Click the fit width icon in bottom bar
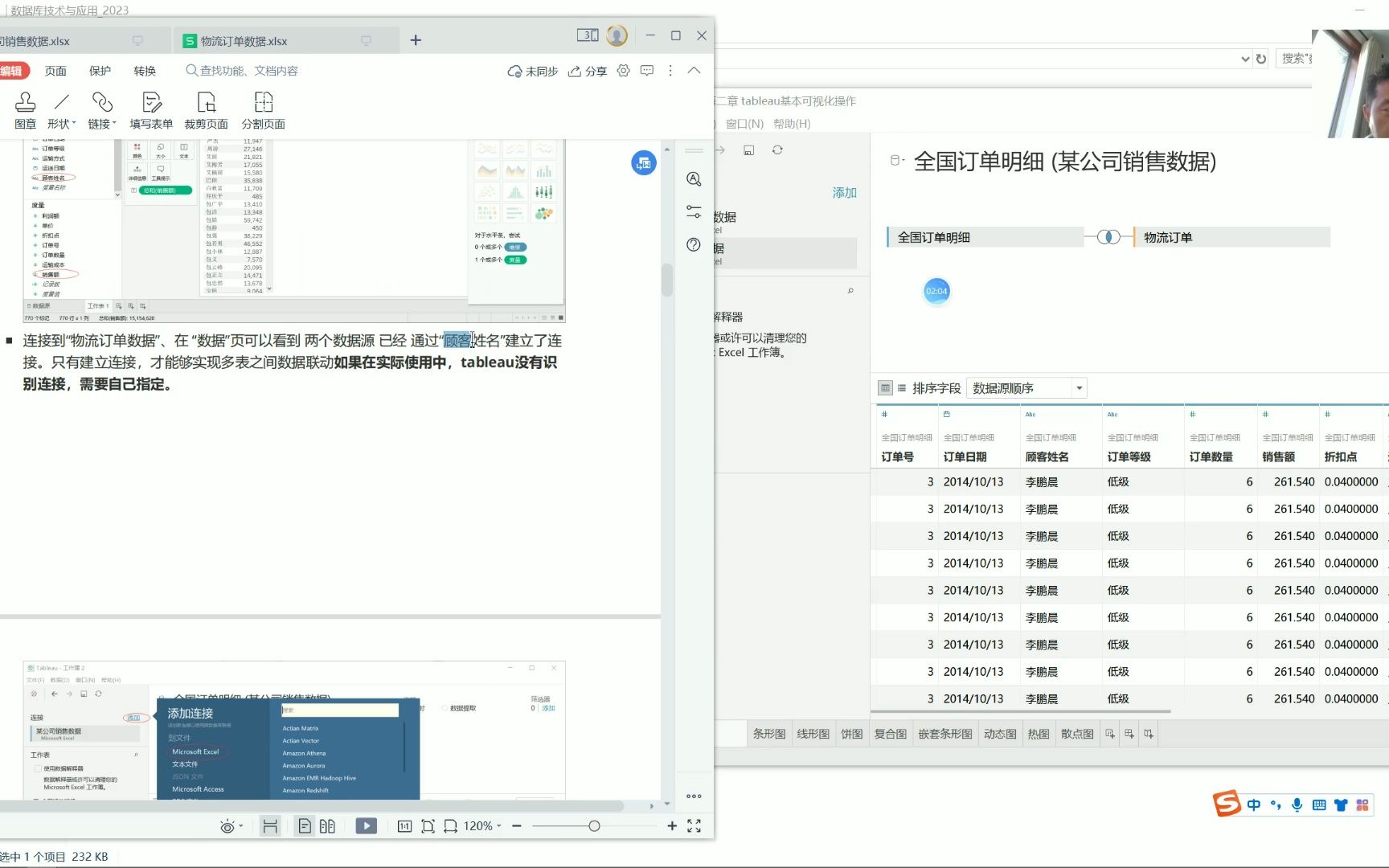 [450, 826]
